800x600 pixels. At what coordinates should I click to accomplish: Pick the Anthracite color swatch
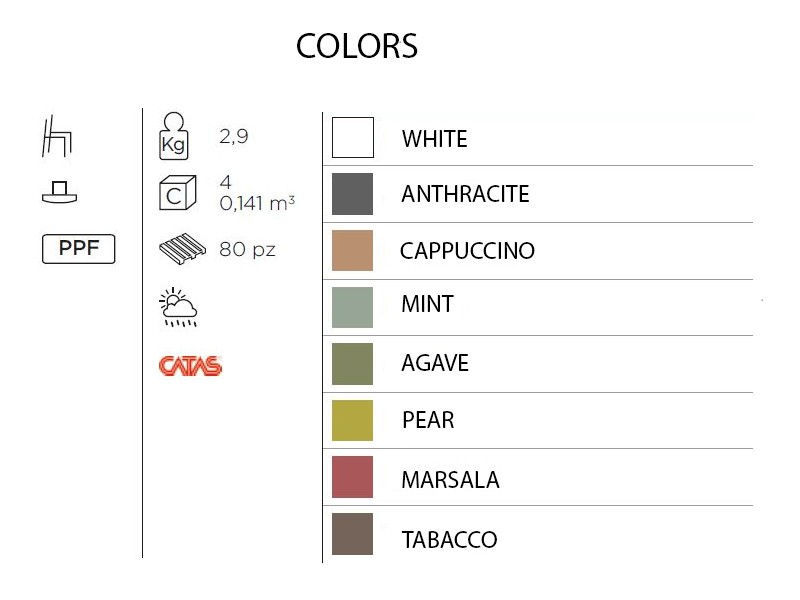pos(353,194)
